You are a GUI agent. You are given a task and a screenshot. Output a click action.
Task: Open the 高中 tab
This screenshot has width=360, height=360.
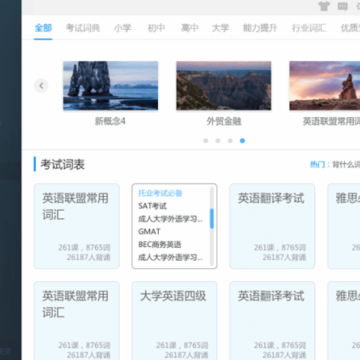click(190, 28)
